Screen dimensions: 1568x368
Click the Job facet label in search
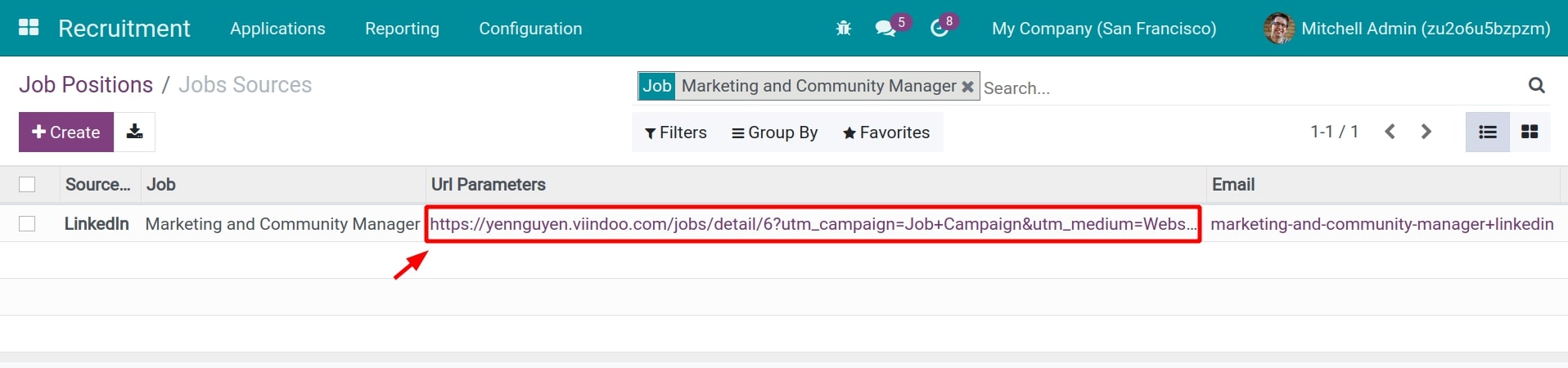tap(656, 86)
